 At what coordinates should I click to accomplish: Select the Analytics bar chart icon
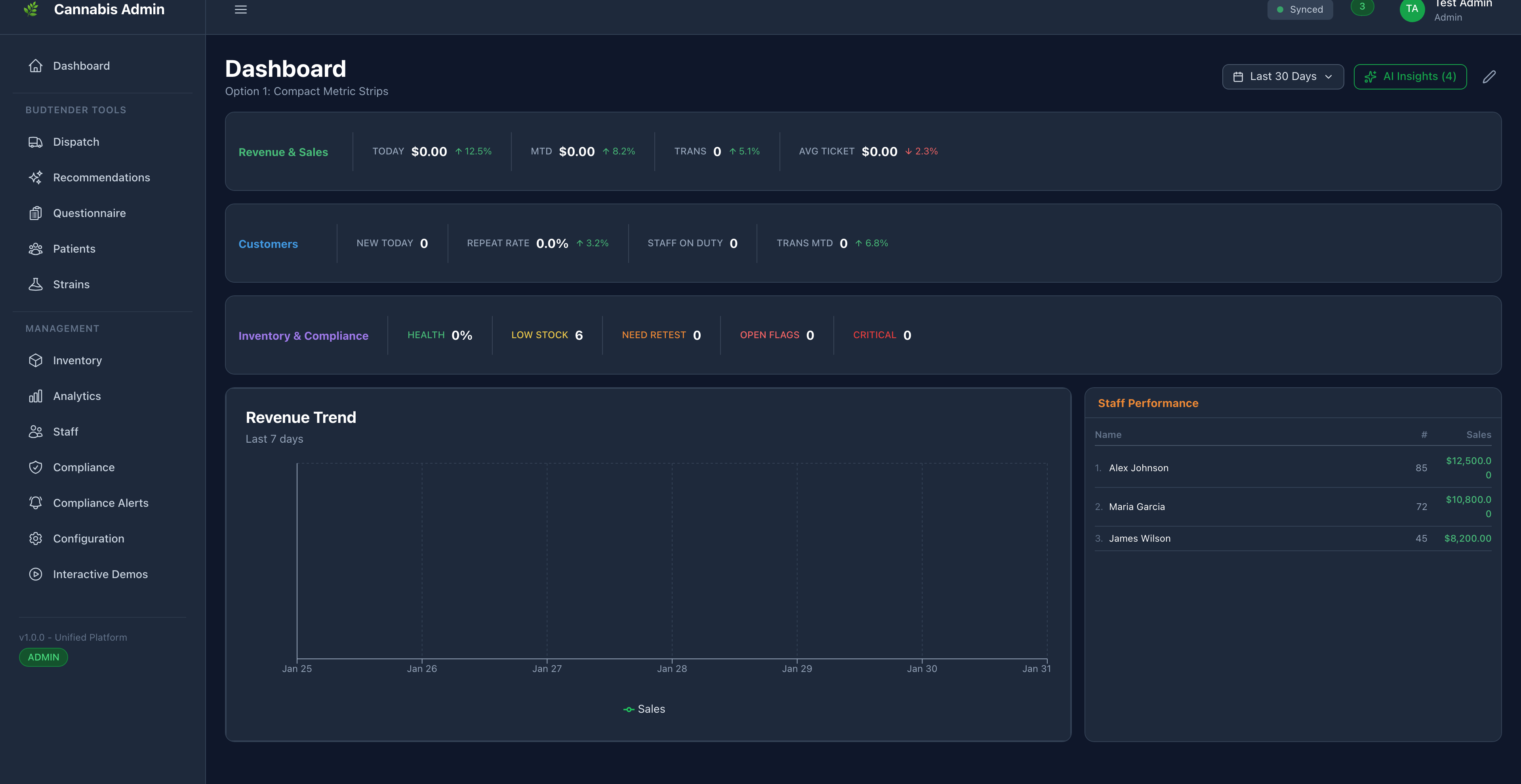35,396
